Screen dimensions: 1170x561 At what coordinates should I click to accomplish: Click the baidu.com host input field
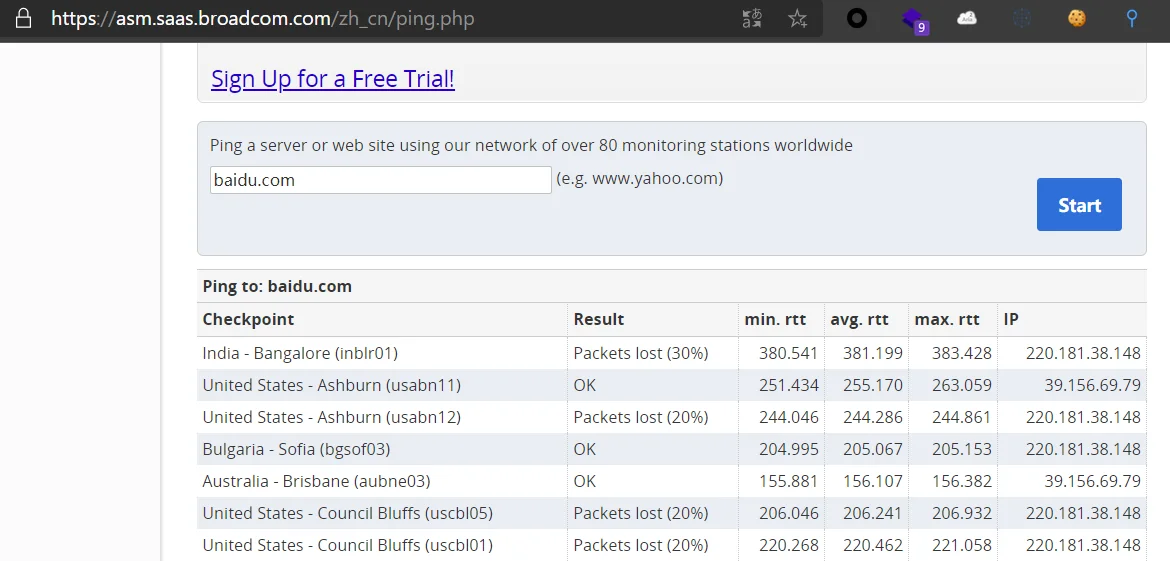381,180
